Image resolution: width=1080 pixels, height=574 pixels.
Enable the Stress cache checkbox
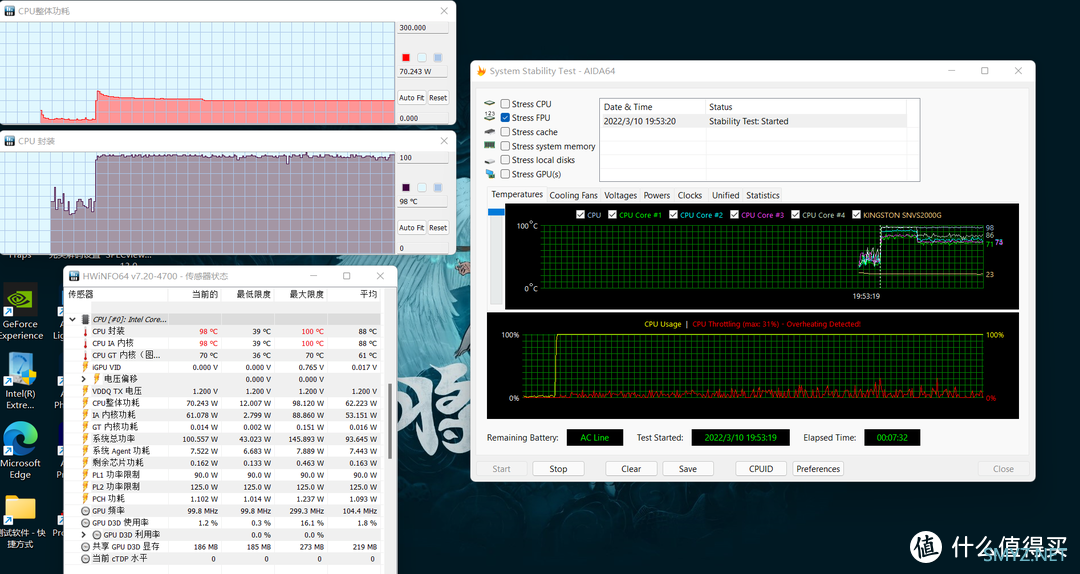(505, 132)
